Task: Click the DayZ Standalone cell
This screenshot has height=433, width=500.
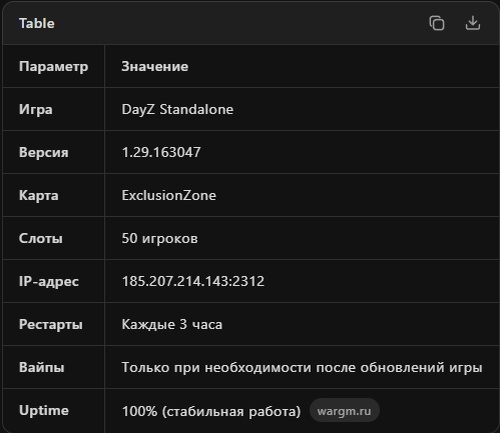Action: pos(177,109)
